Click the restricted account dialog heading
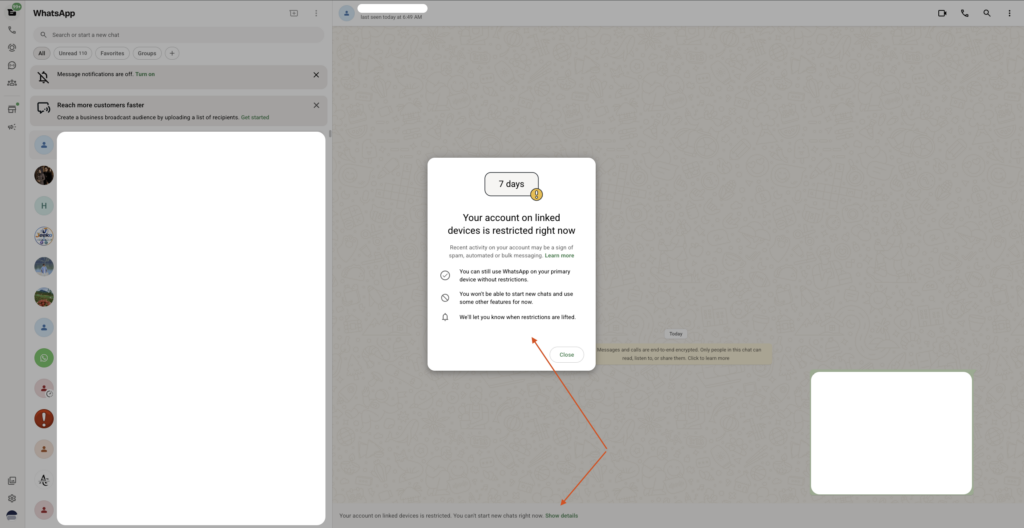This screenshot has width=1024, height=528. (x=511, y=224)
